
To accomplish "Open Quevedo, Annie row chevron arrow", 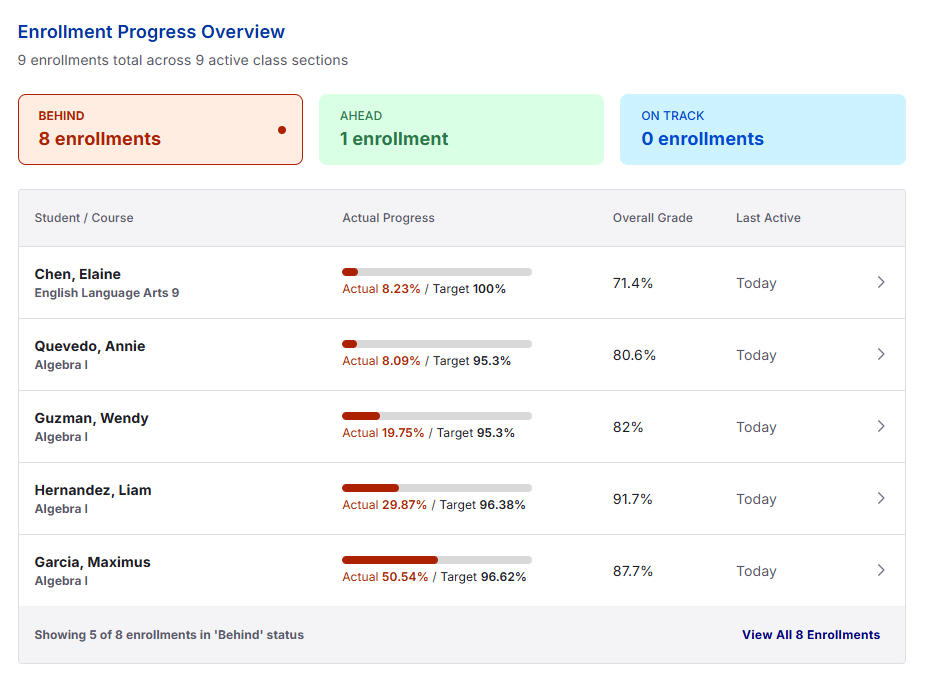I will point(881,354).
